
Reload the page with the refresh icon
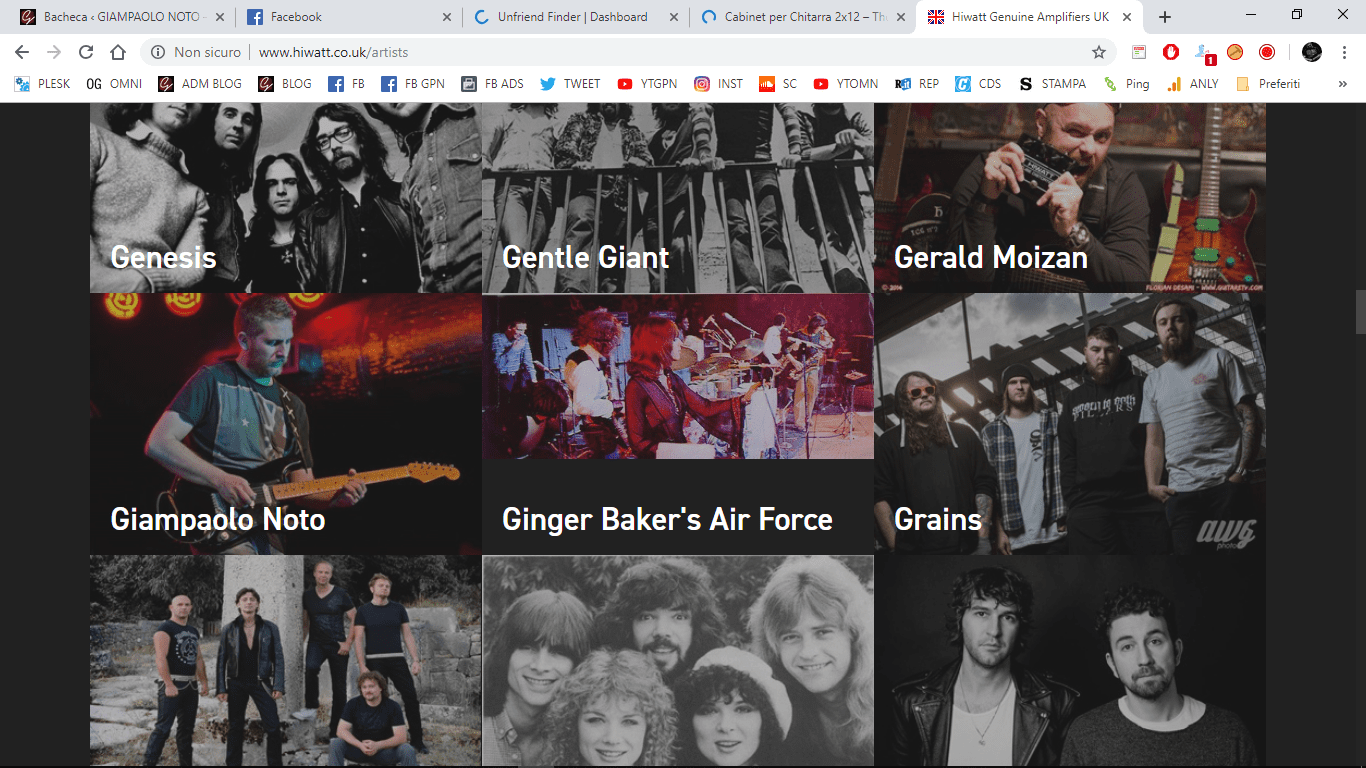(x=86, y=52)
